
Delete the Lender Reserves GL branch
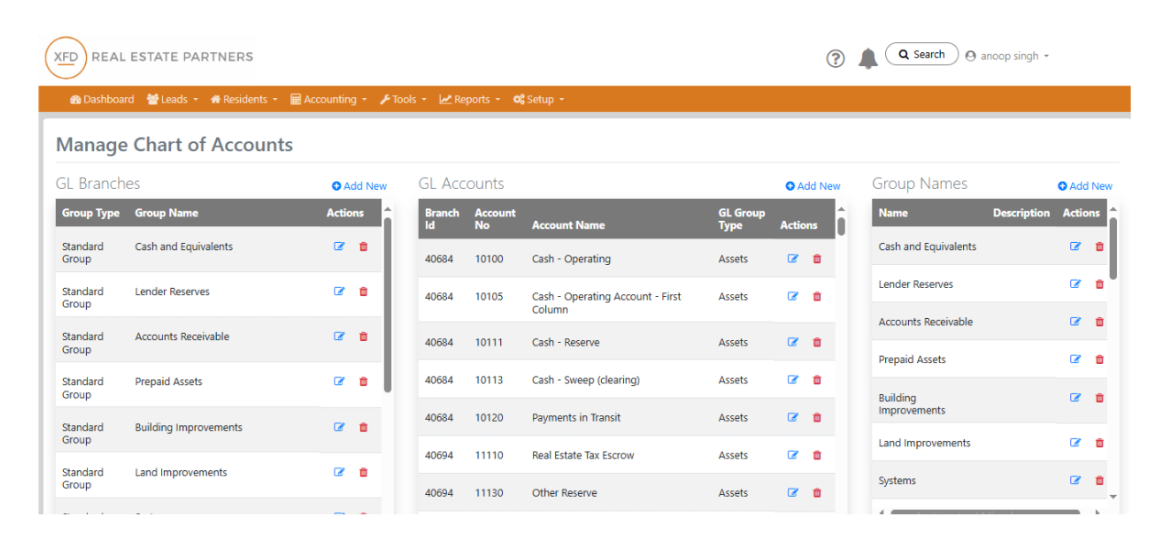[x=363, y=292]
